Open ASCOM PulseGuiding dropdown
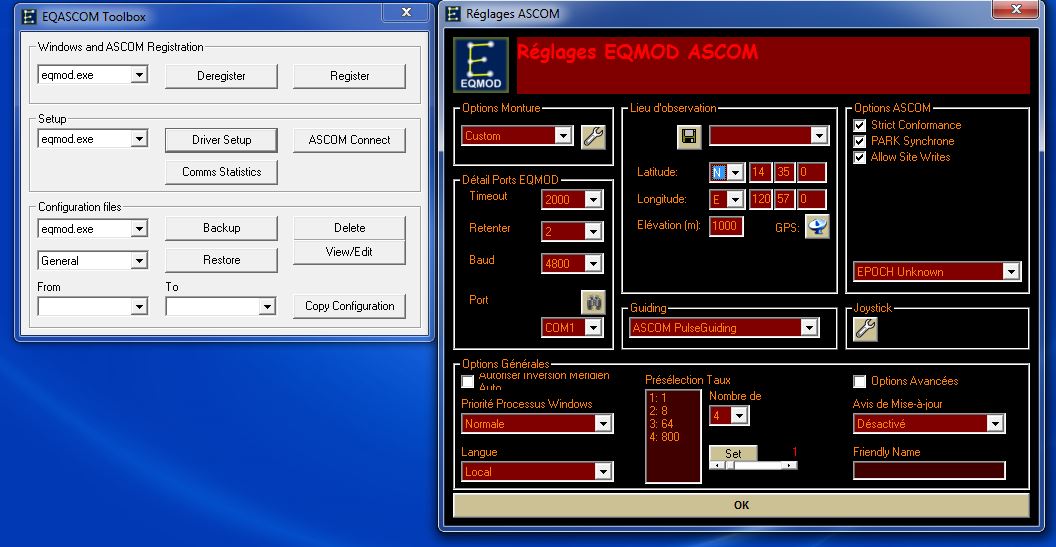 tap(809, 328)
